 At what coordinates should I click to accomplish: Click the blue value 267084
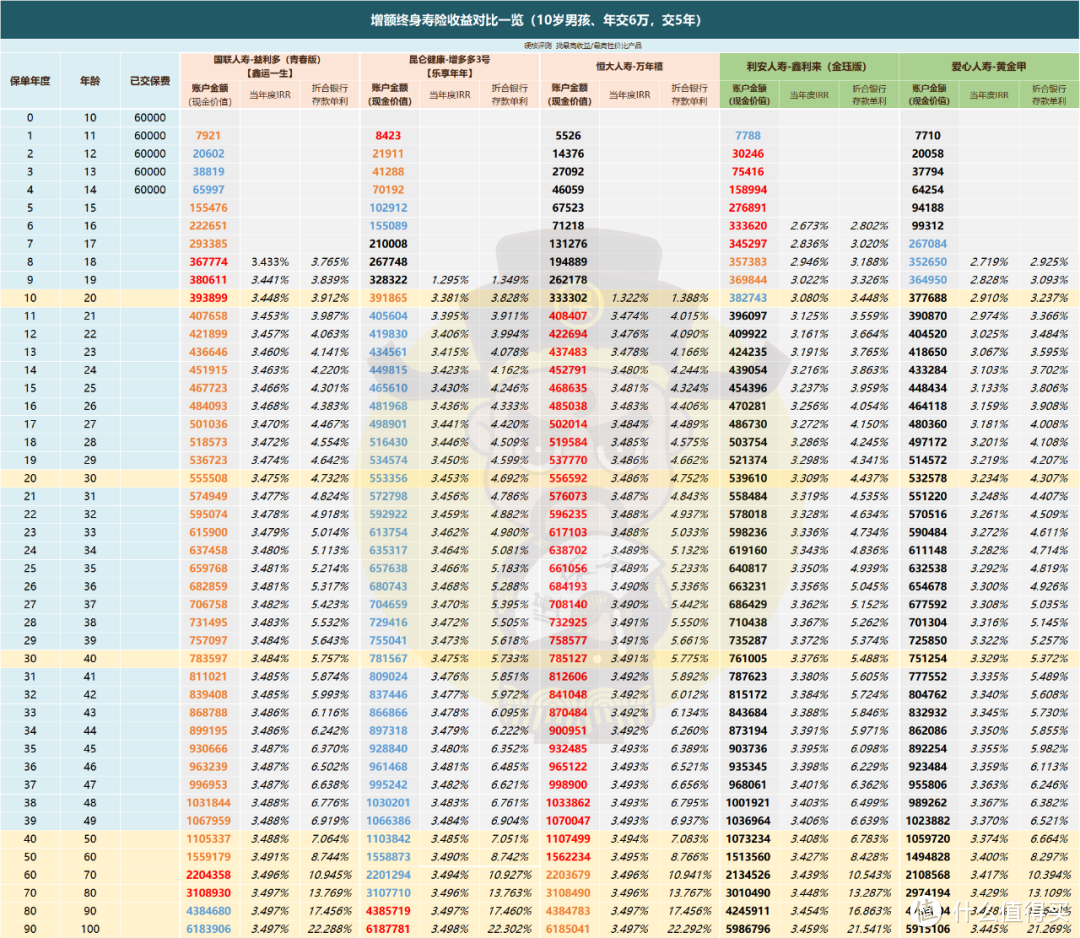927,244
